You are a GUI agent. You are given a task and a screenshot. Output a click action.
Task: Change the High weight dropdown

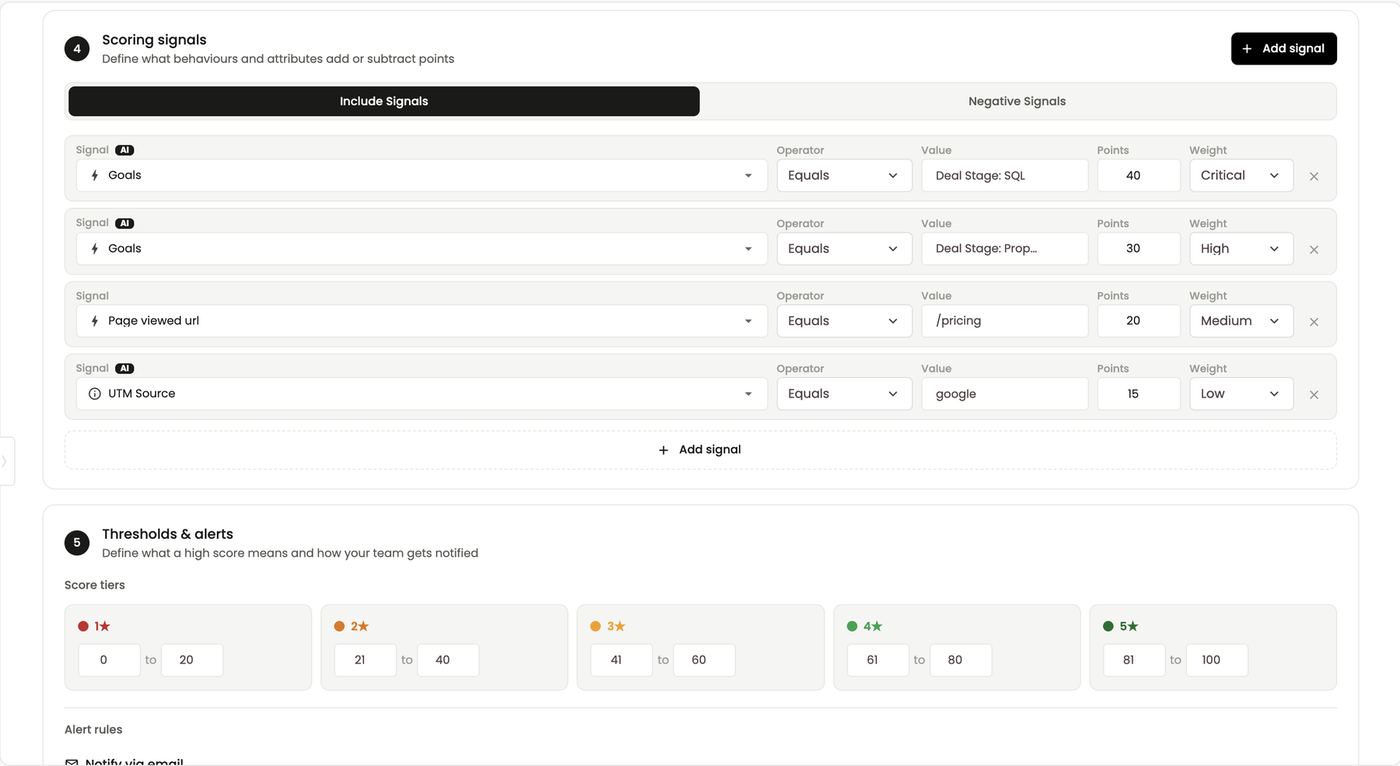(x=1241, y=248)
